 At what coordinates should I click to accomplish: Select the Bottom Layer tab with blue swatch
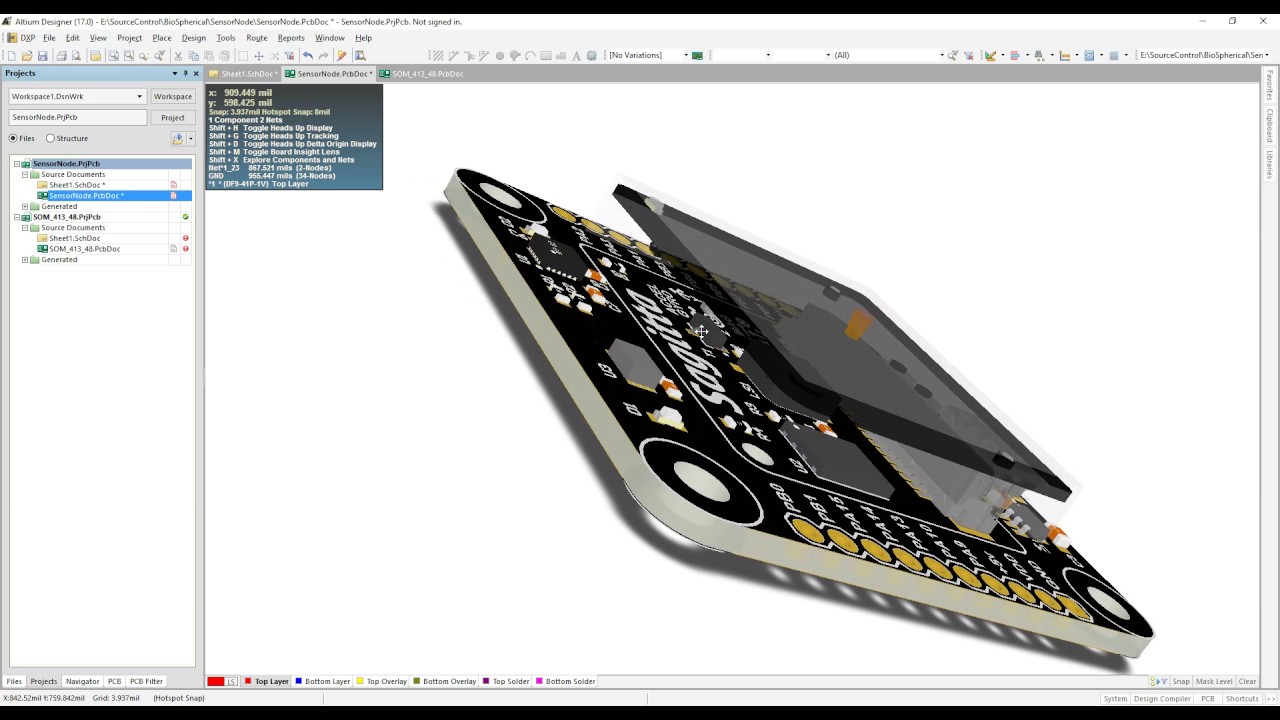(322, 681)
